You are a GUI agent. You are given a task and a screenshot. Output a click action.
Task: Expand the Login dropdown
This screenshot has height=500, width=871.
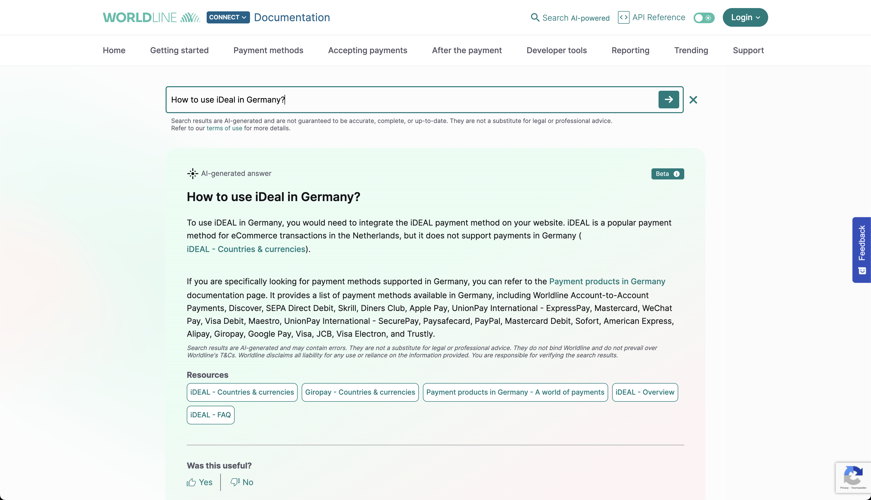(745, 17)
